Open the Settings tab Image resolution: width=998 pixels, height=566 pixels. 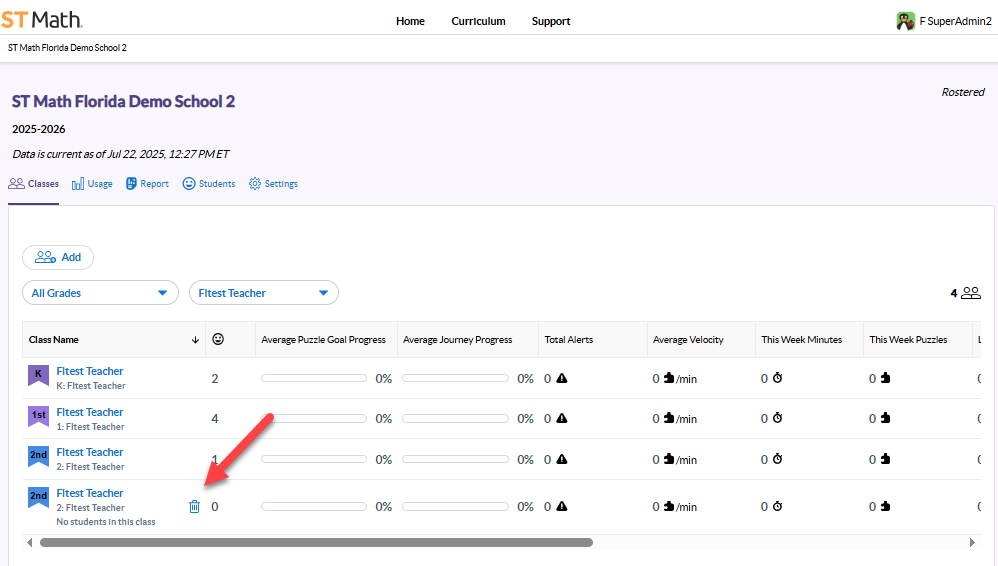point(273,184)
